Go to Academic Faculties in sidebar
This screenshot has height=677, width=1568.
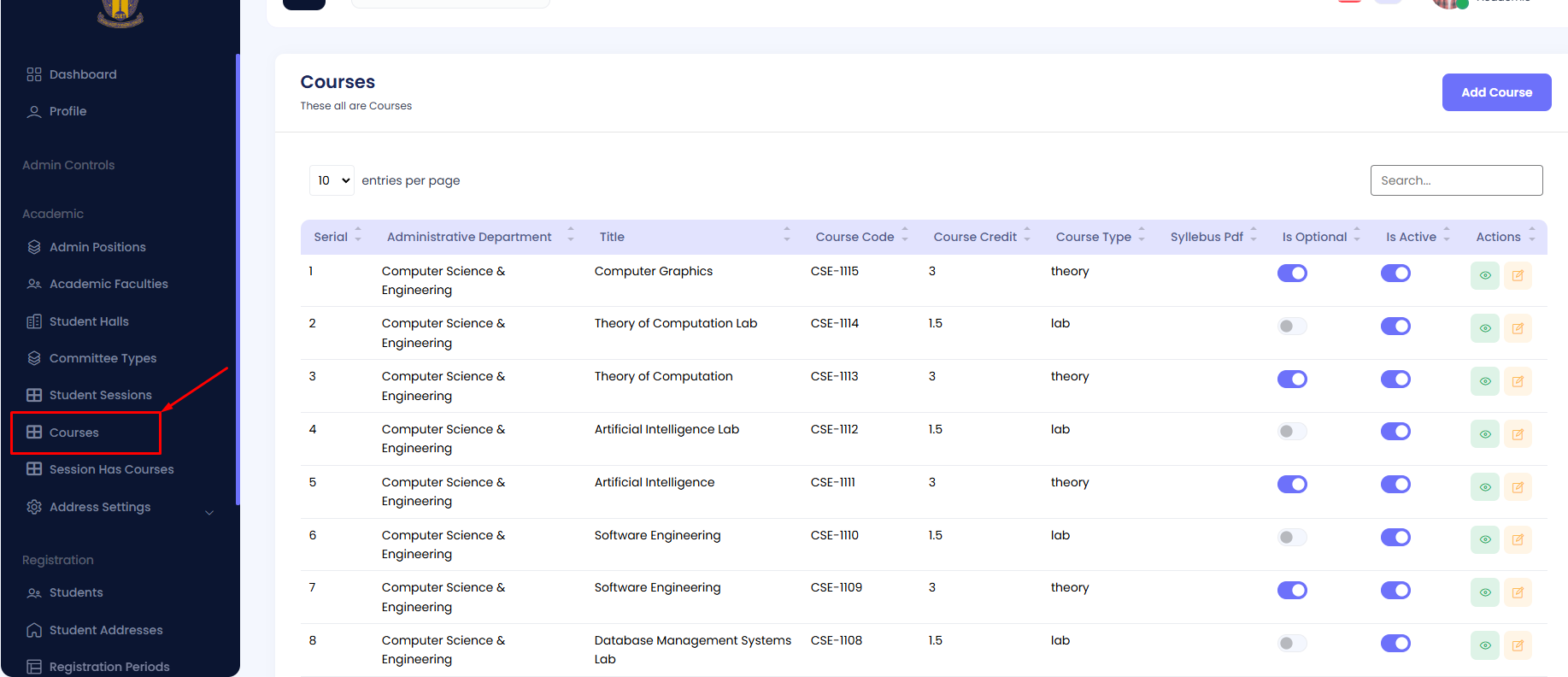[109, 284]
